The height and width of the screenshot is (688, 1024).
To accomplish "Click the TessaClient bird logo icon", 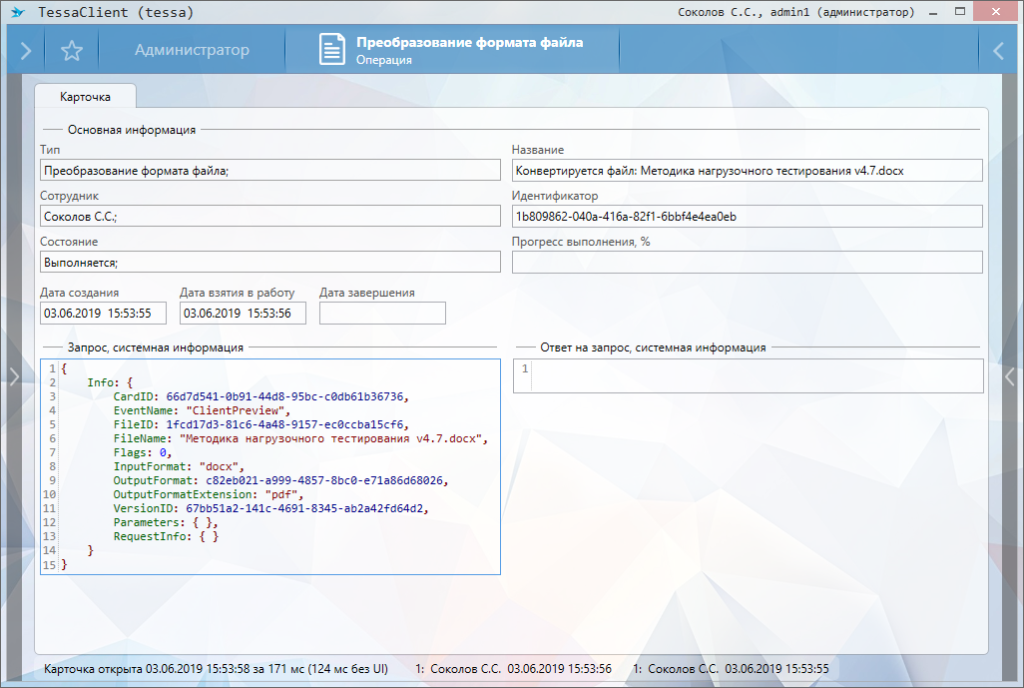I will [17, 13].
